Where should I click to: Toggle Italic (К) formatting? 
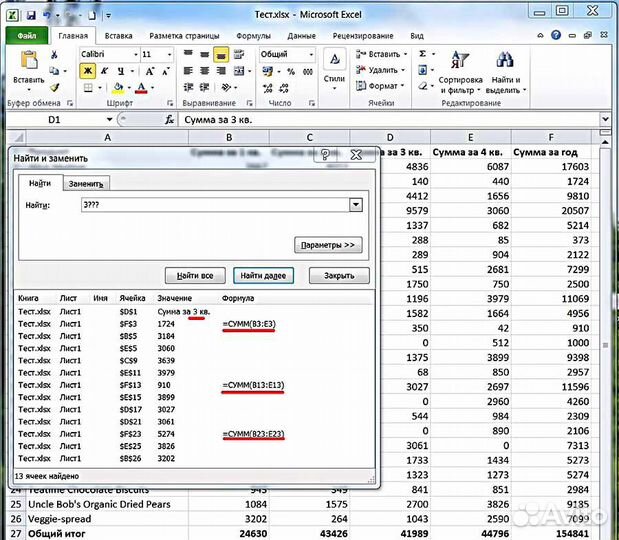pos(104,71)
